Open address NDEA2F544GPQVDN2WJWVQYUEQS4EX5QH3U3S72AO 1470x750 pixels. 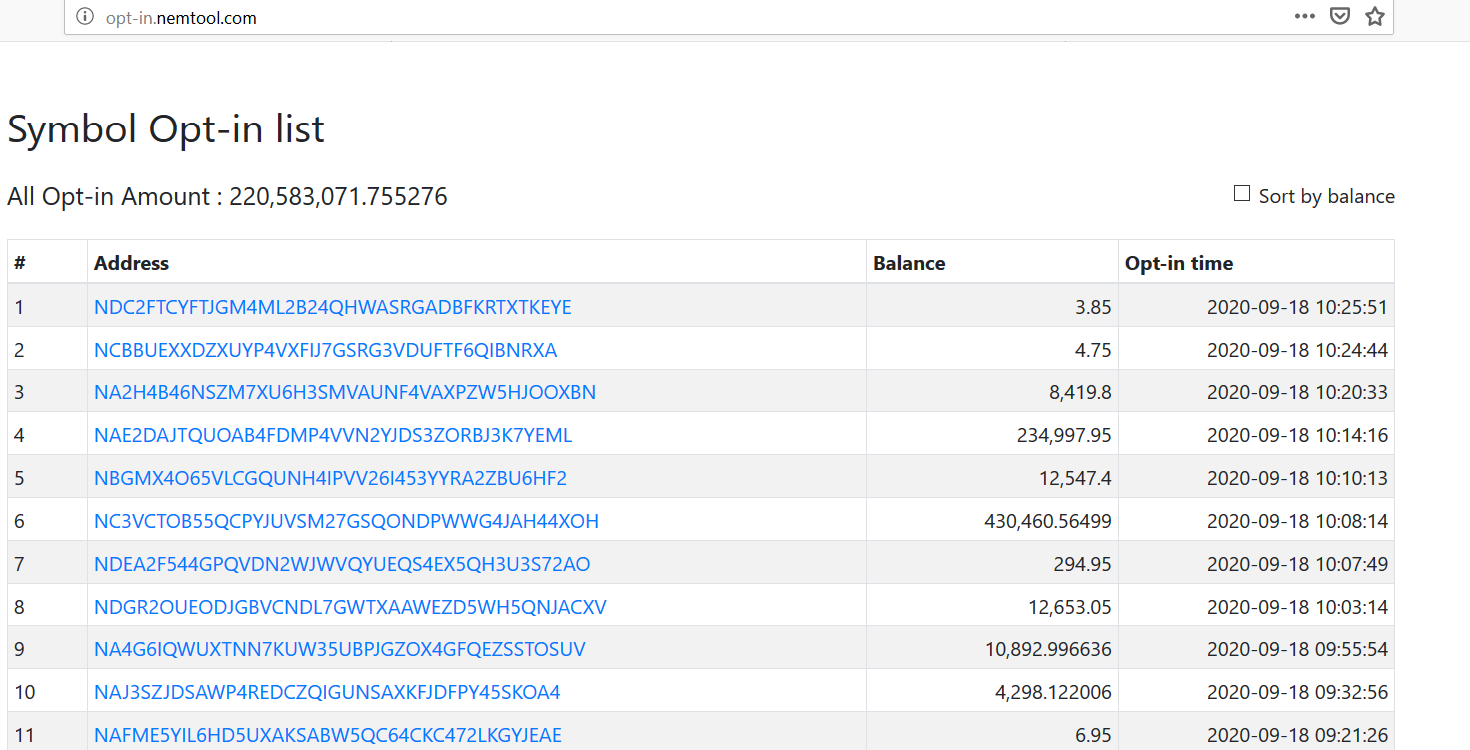pyautogui.click(x=342, y=564)
